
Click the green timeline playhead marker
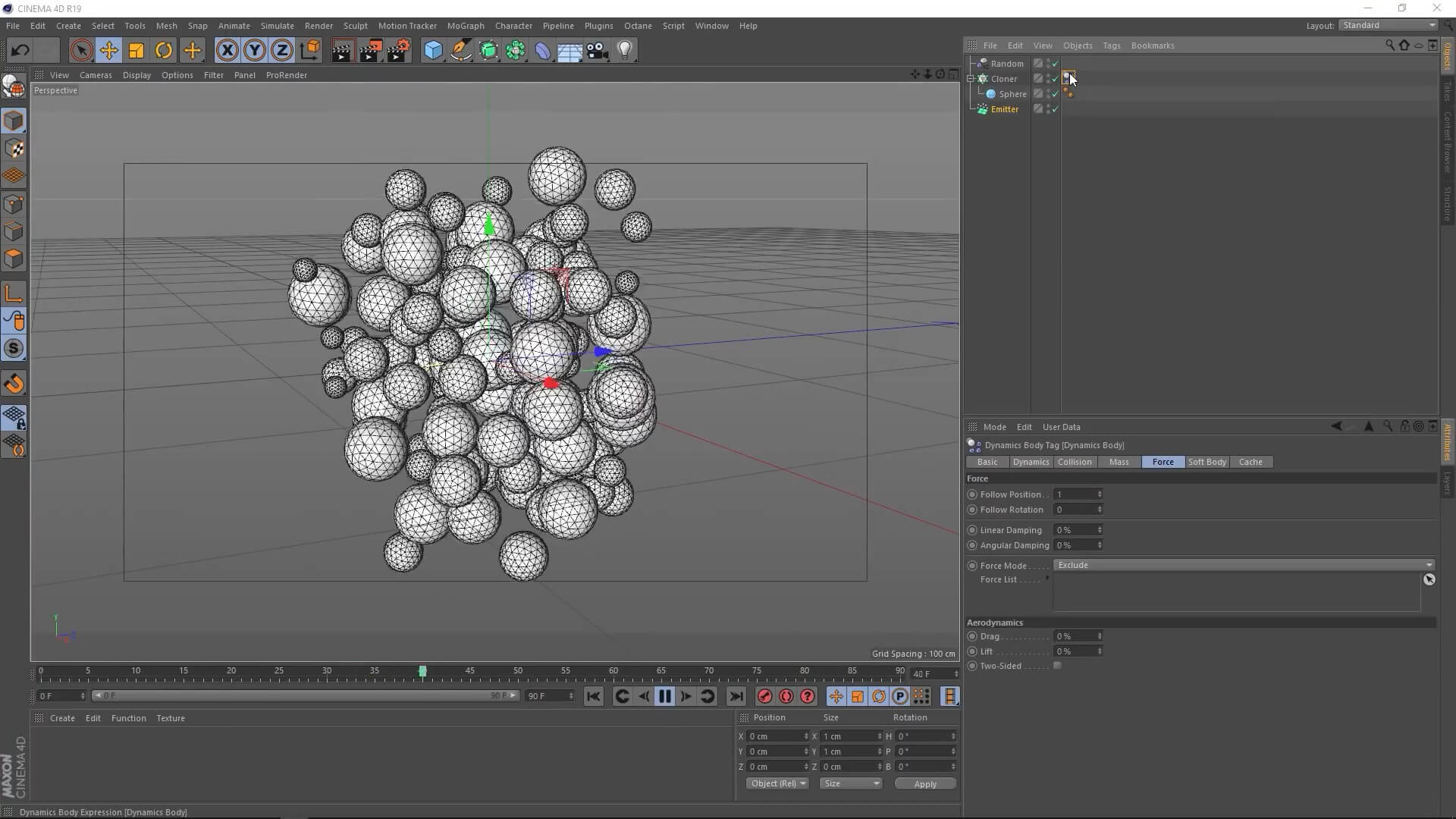(x=422, y=671)
